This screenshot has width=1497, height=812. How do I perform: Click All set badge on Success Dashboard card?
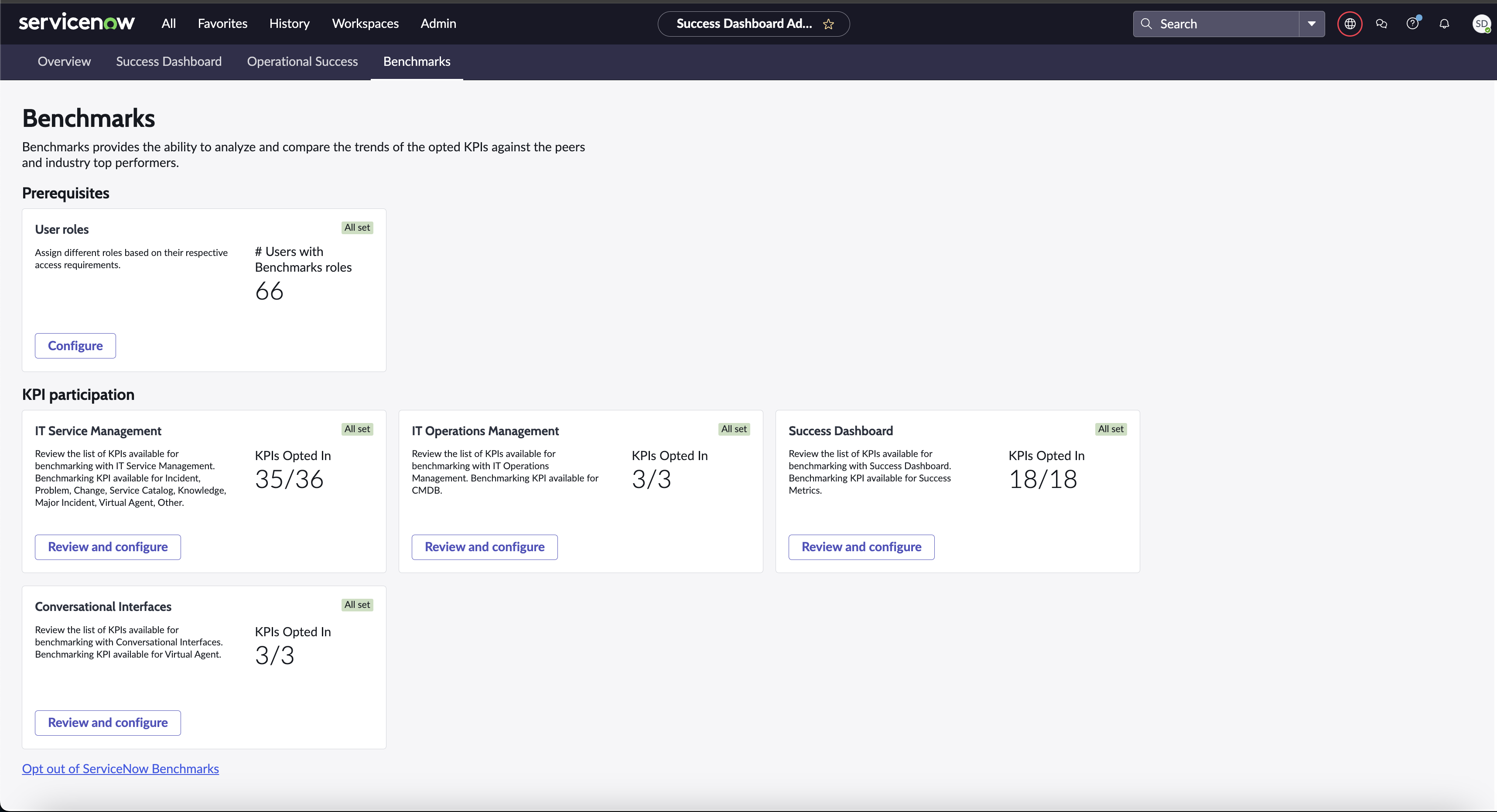(1111, 429)
